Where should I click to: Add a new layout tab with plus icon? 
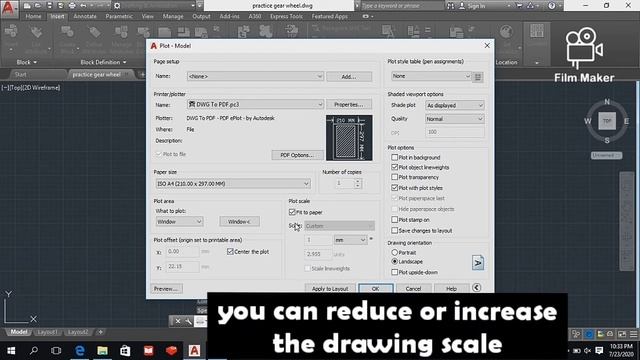coord(100,332)
